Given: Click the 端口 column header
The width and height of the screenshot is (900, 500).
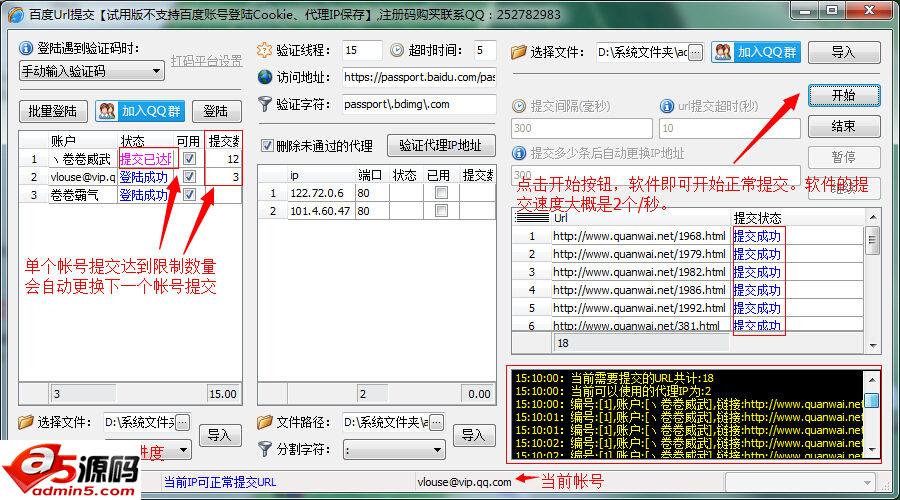Looking at the screenshot, I should (371, 175).
